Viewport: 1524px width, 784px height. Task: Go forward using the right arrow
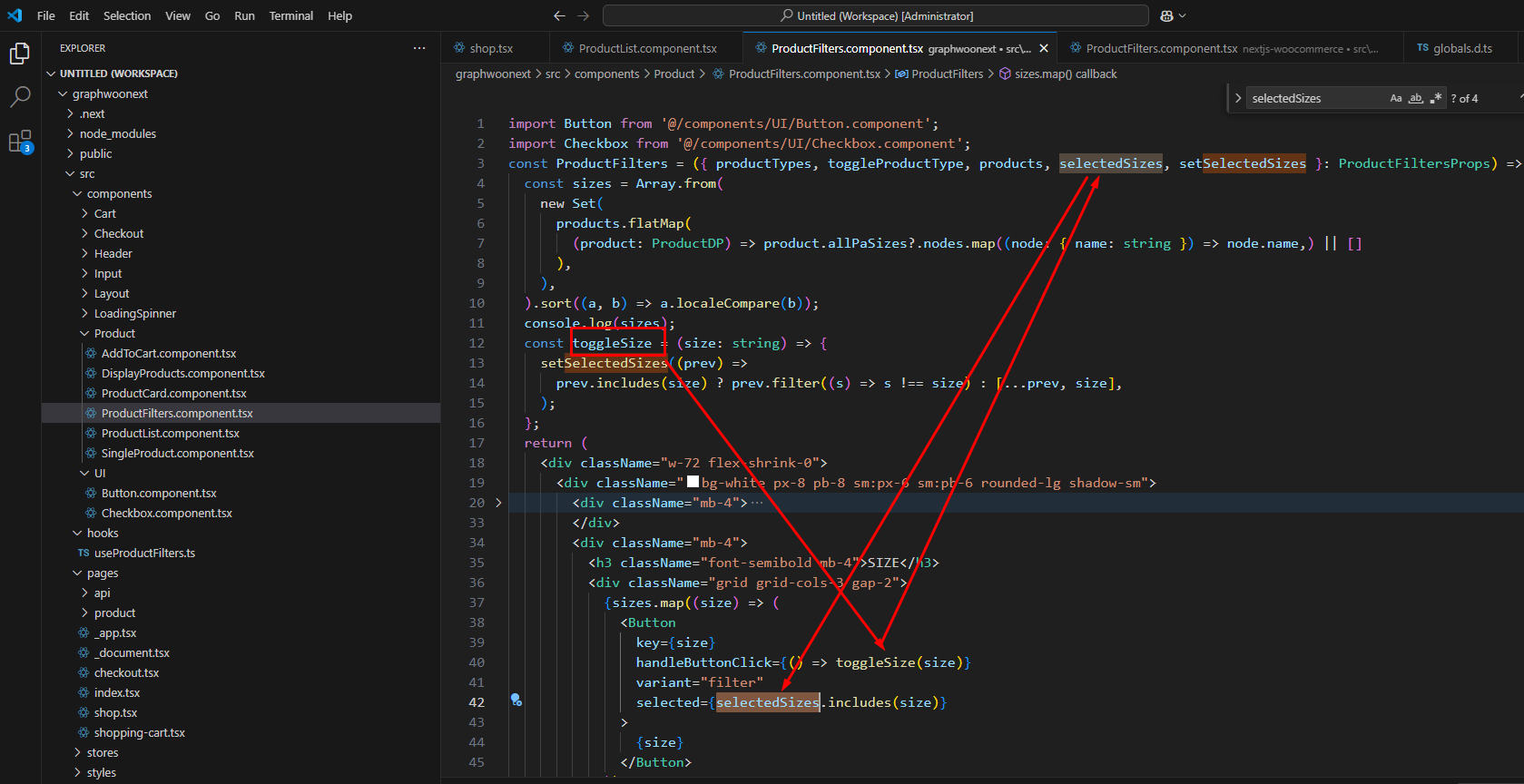point(583,15)
